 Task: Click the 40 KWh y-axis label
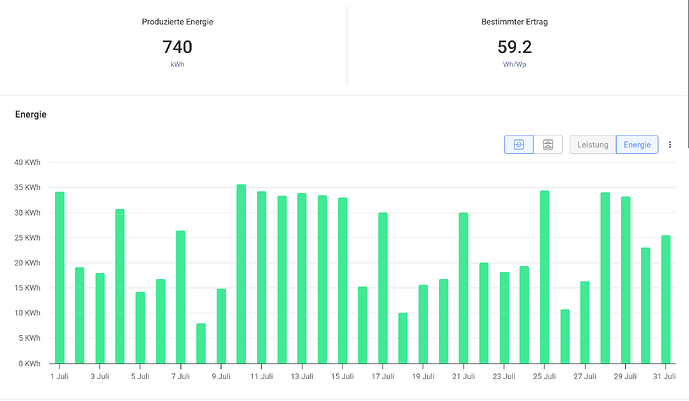[27, 163]
